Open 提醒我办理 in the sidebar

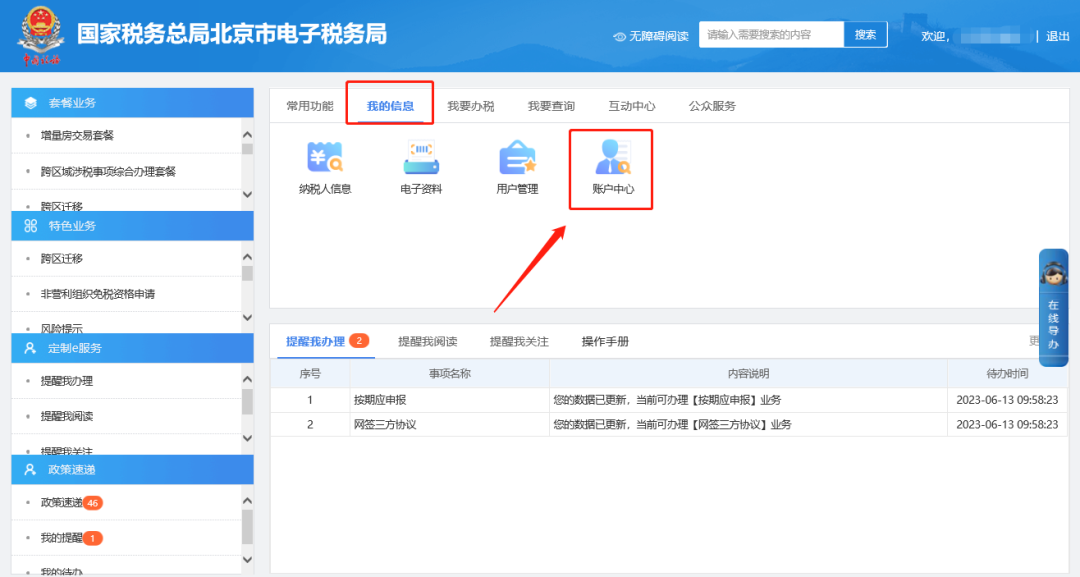[67, 381]
